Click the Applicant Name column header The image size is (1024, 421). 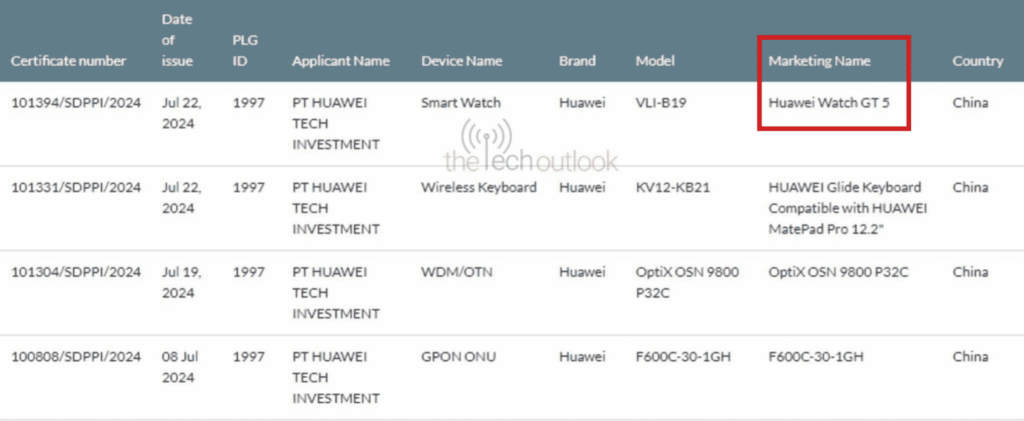341,61
